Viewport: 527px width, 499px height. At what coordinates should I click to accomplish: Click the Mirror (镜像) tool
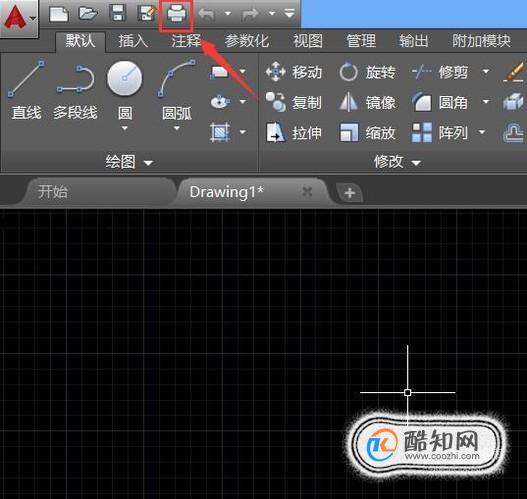click(x=367, y=102)
